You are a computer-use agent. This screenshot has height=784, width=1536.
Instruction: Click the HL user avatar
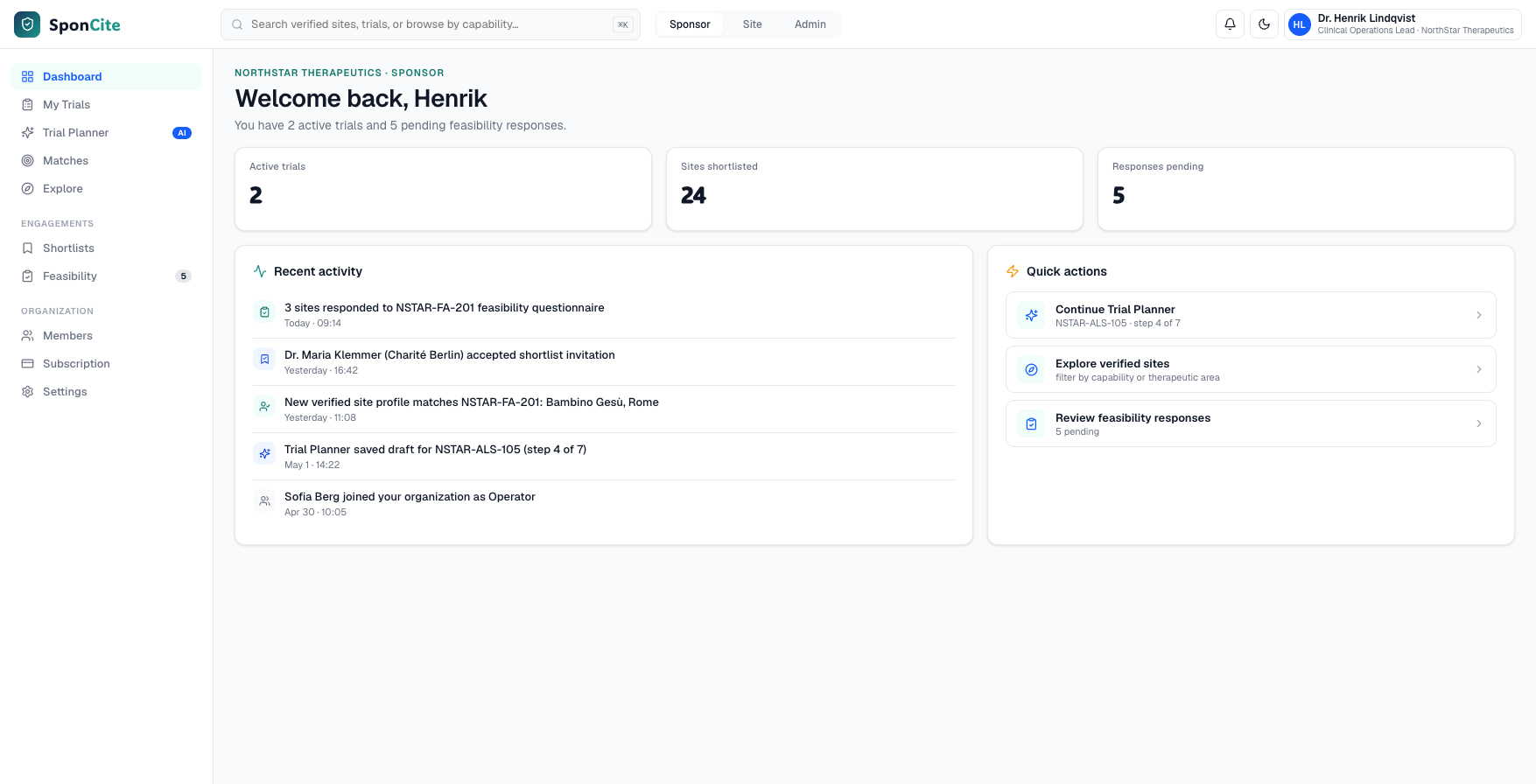click(x=1300, y=24)
